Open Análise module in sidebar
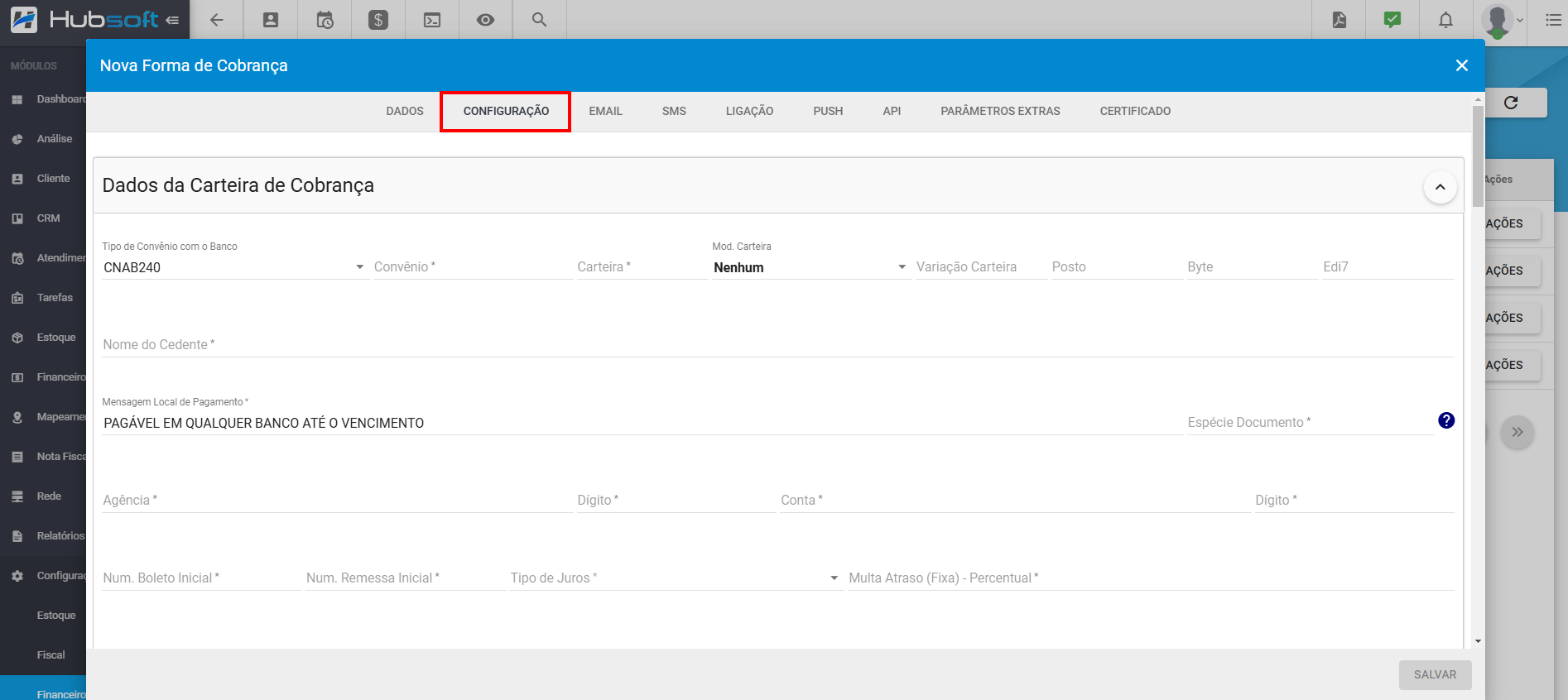 click(43, 139)
